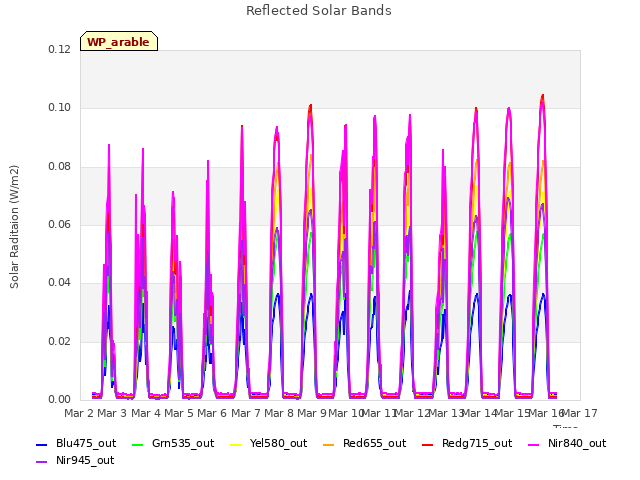Click the Mar 5 x-axis date label
Image resolution: width=640 pixels, height=480 pixels.
(x=179, y=413)
